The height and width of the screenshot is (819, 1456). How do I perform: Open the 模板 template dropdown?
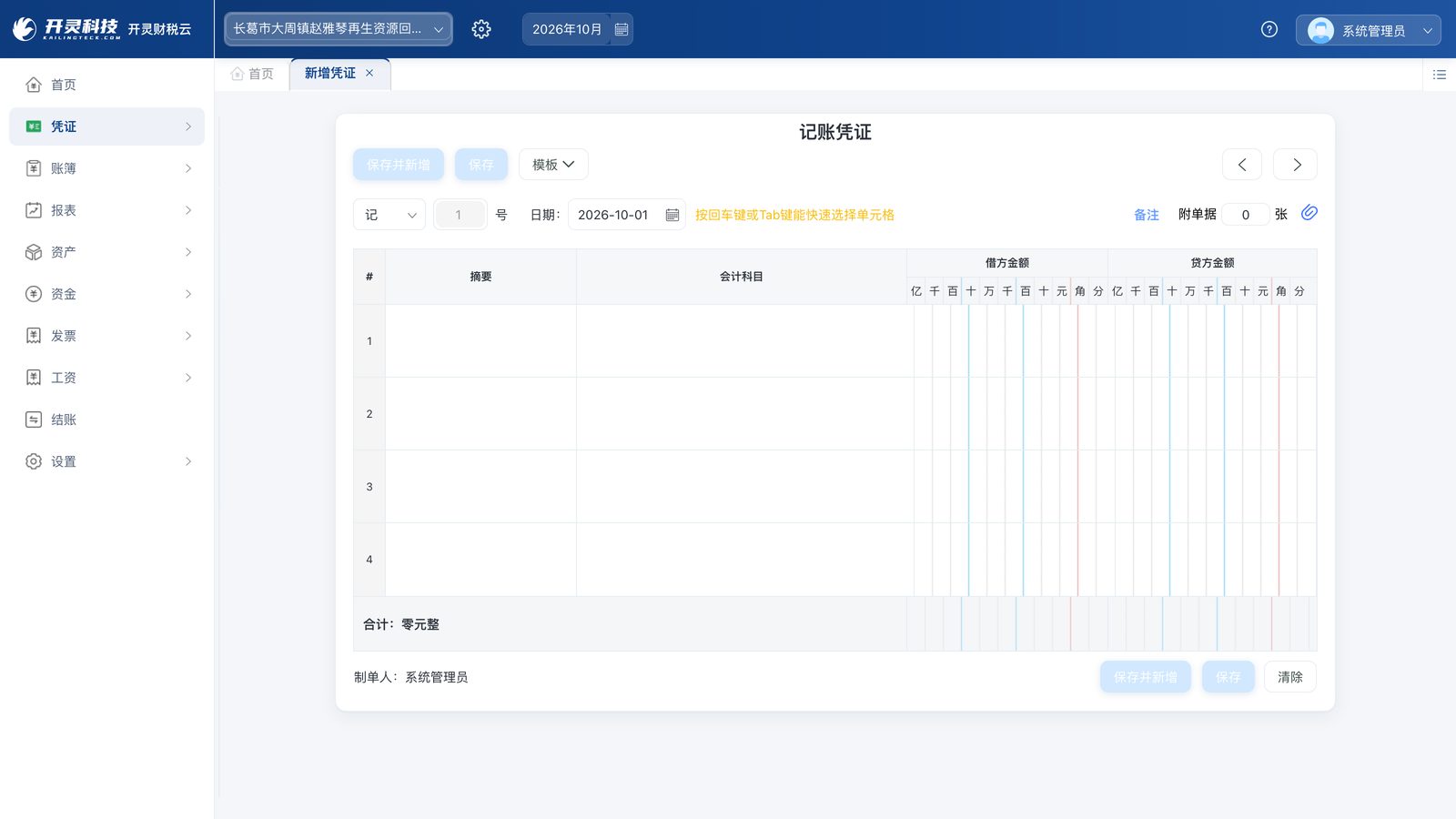click(x=553, y=165)
